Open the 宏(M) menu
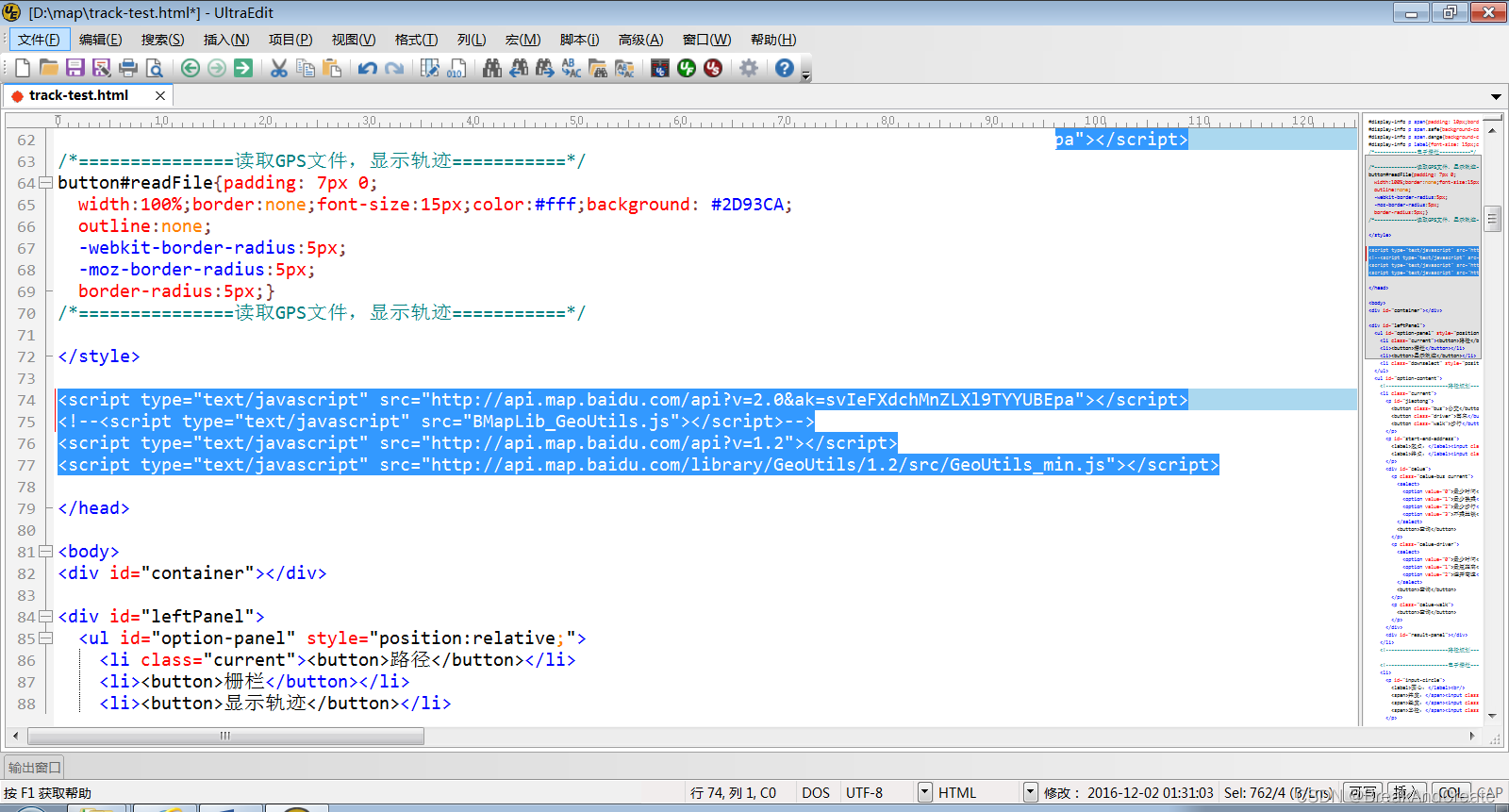 pyautogui.click(x=523, y=40)
